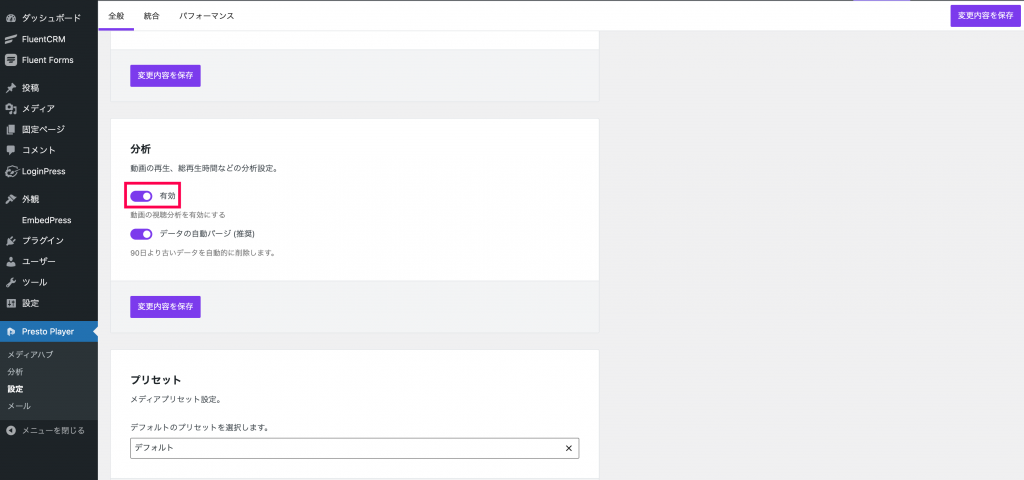Collapse sidebar with メニューを閉じる icon
The height and width of the screenshot is (480, 1024).
coord(10,430)
